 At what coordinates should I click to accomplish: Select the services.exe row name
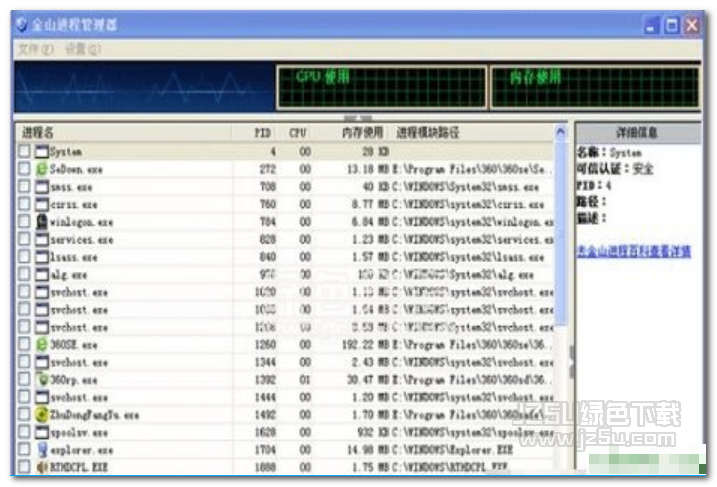pos(81,240)
